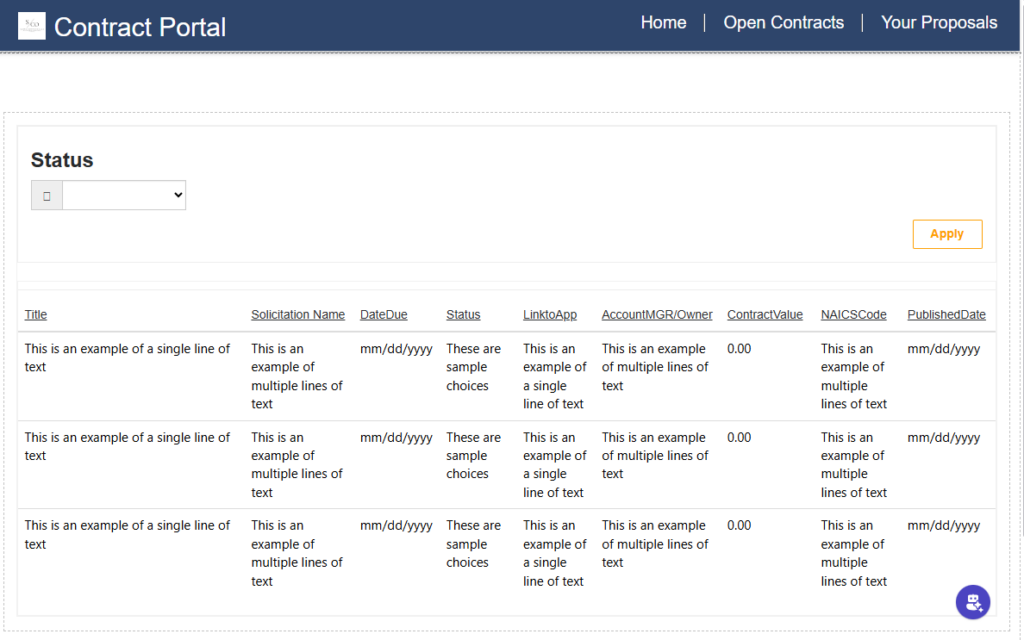Image resolution: width=1024 pixels, height=640 pixels.
Task: Sort by DateDue column header
Action: pyautogui.click(x=384, y=315)
